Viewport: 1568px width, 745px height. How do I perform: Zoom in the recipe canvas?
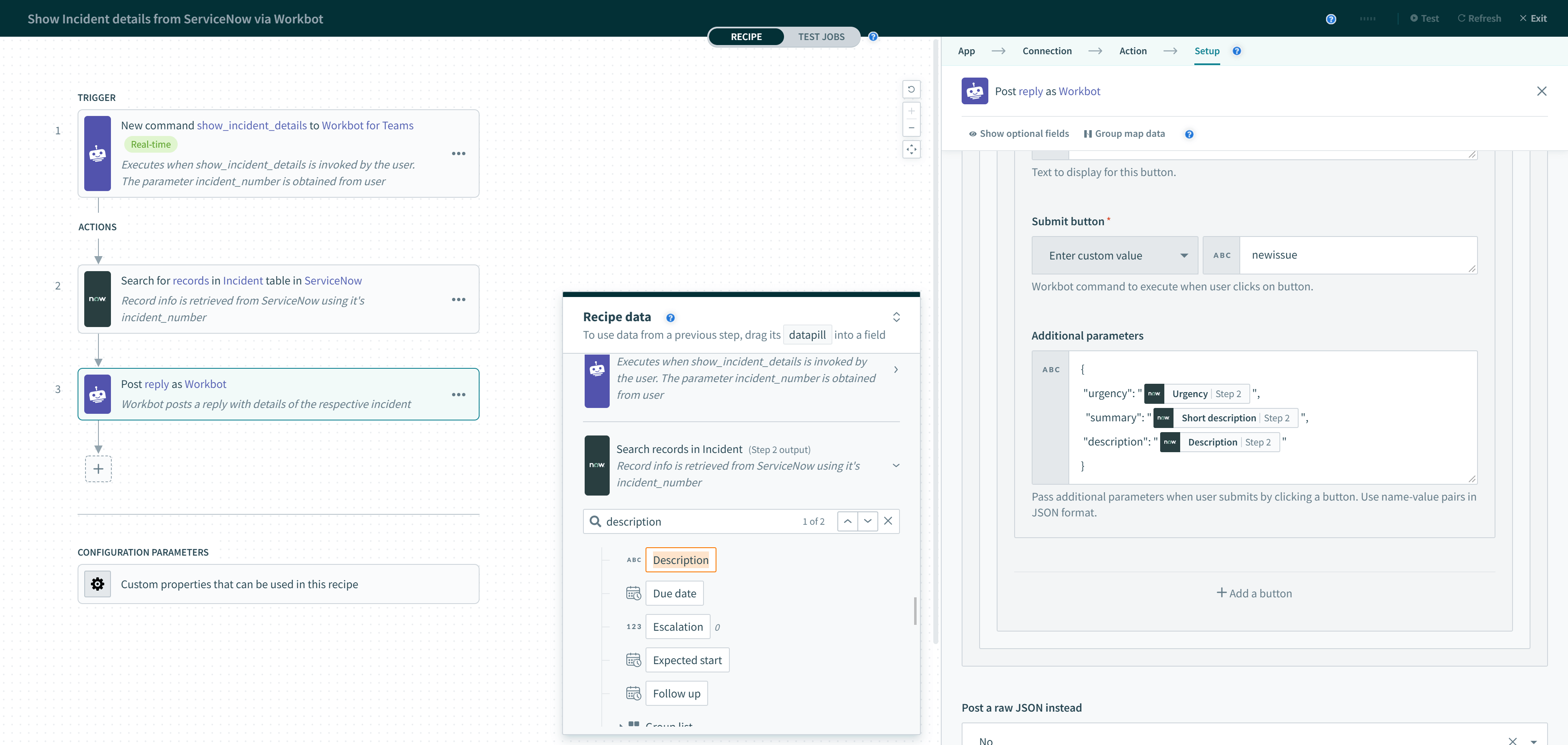(x=911, y=111)
